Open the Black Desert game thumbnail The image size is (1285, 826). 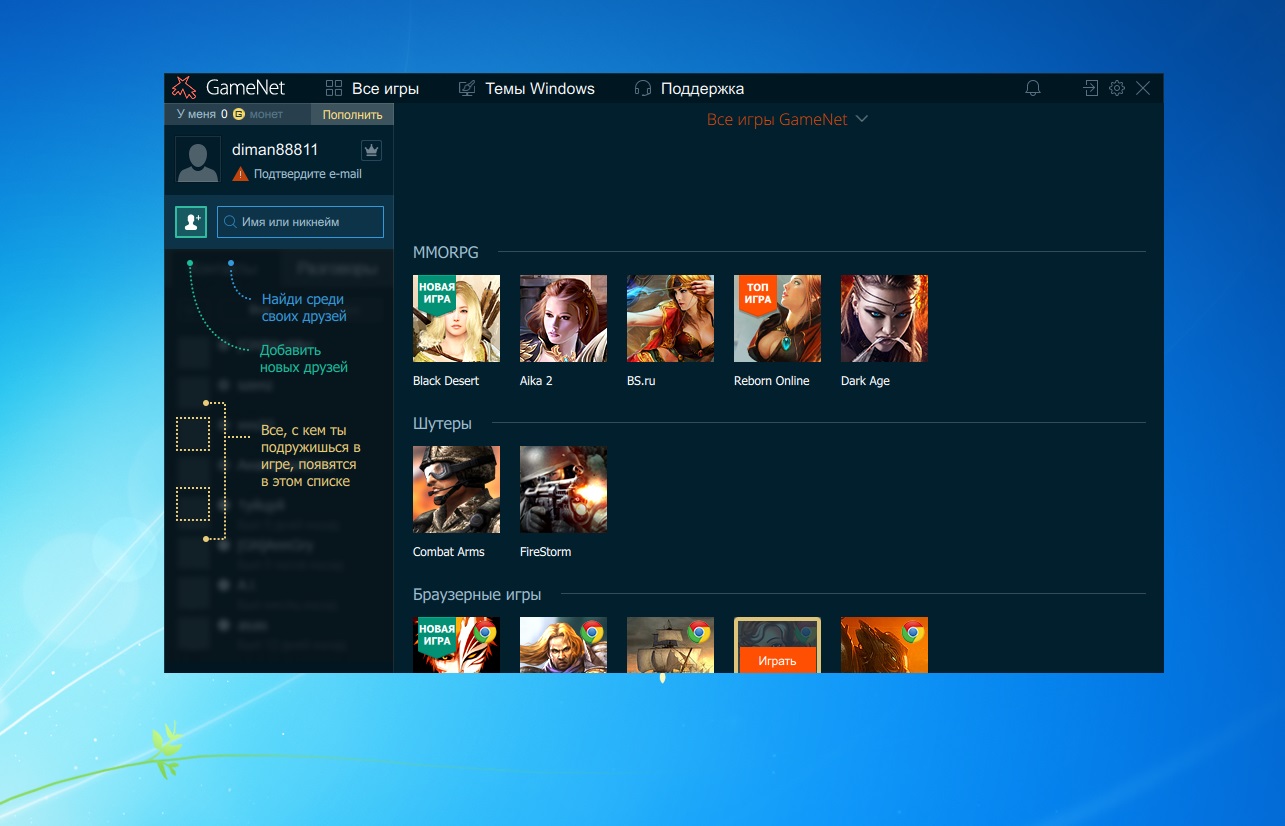(456, 318)
